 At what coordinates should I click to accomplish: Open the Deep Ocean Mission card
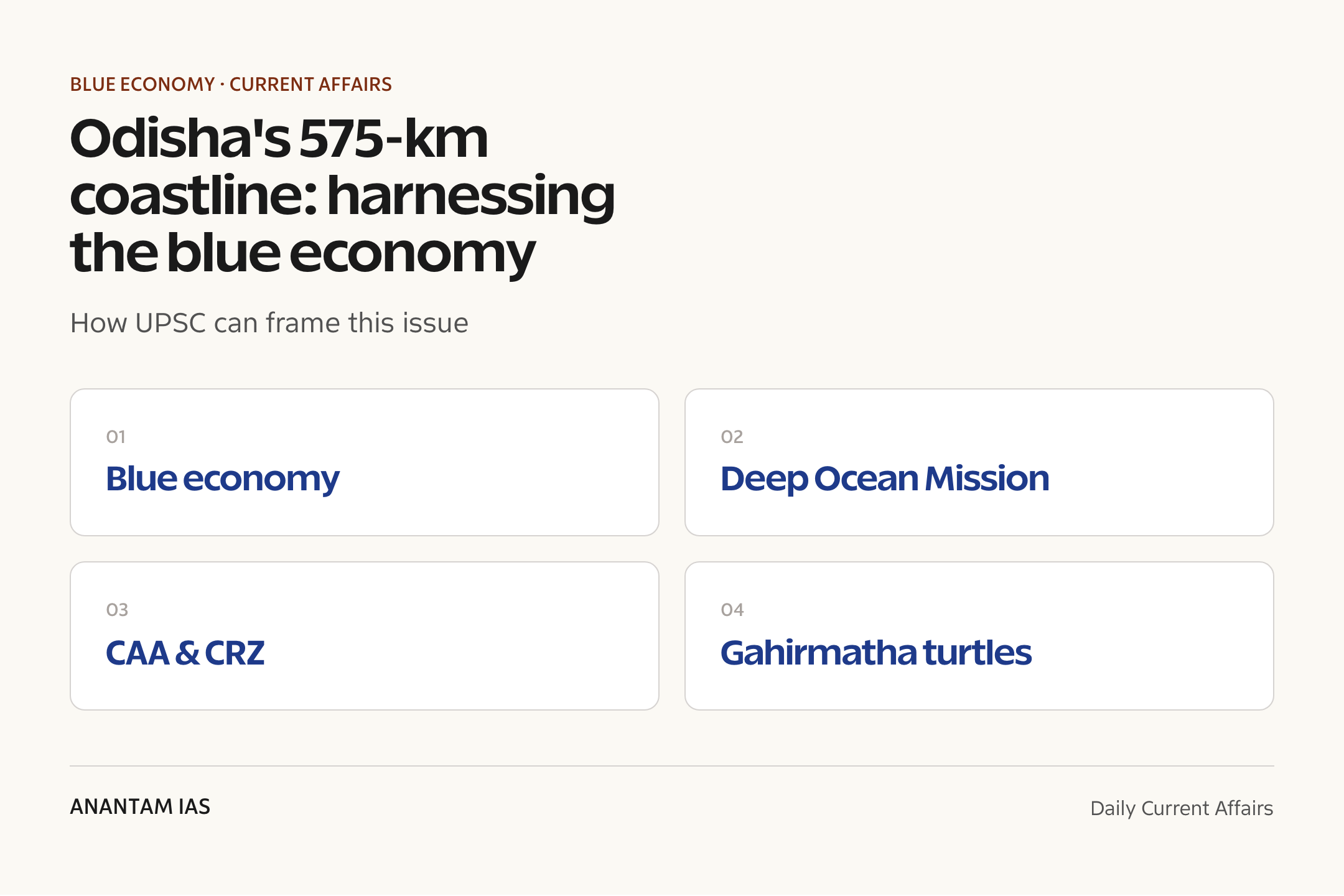979,462
